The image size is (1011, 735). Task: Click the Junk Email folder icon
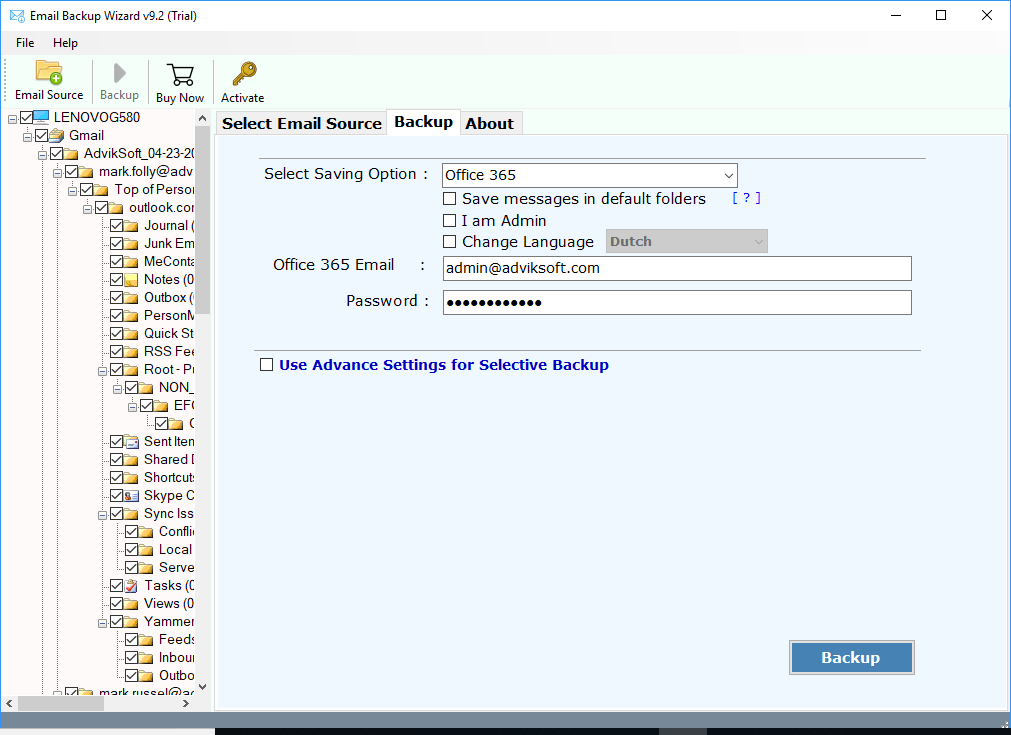tap(131, 244)
